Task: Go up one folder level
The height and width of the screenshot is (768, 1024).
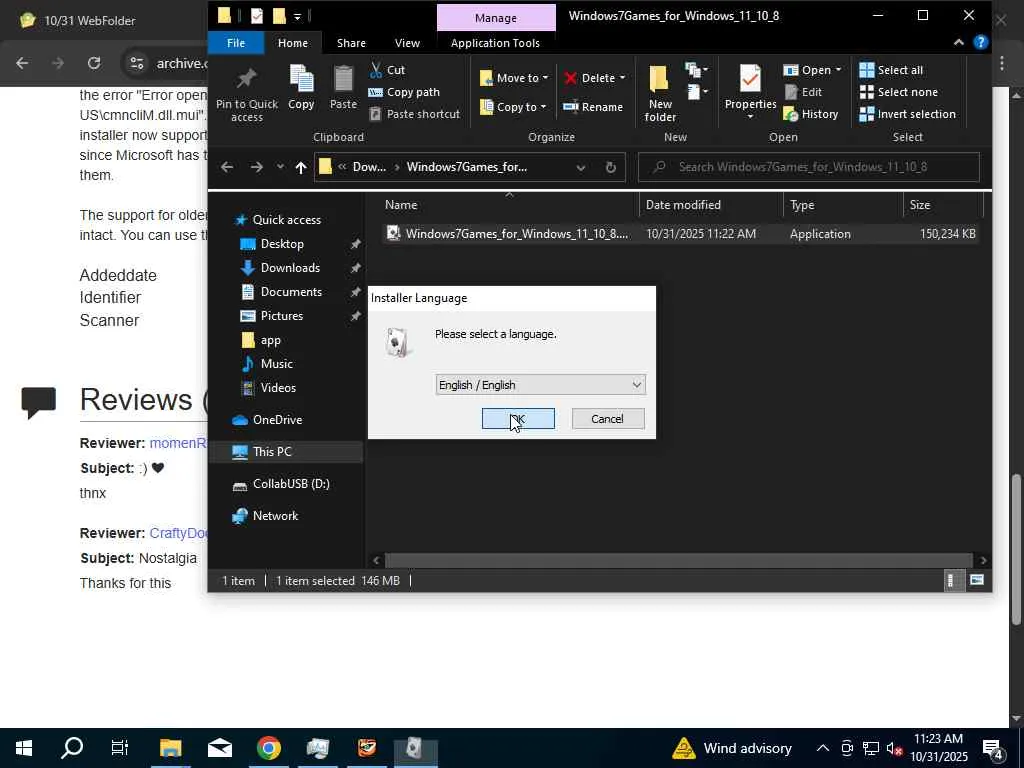Action: pos(300,167)
